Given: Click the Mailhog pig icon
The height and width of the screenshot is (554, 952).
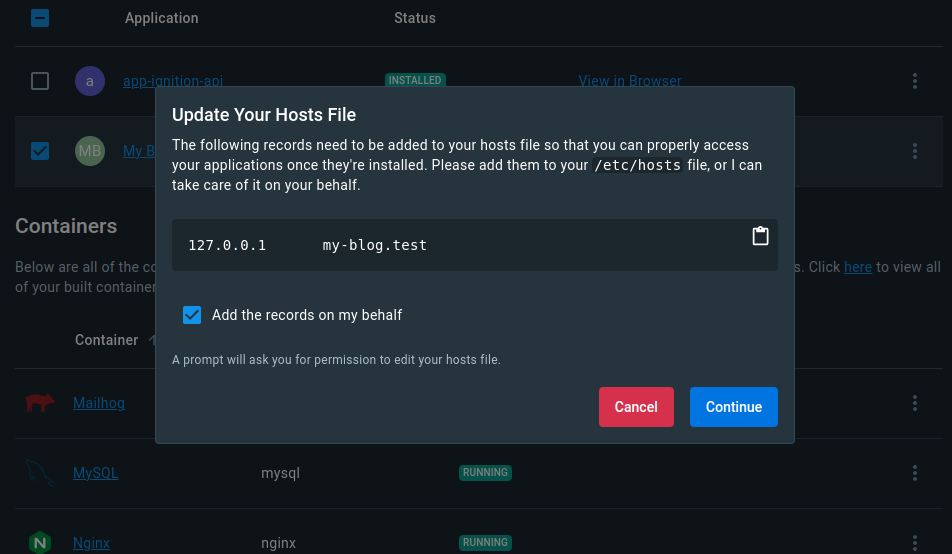Looking at the screenshot, I should [40, 403].
